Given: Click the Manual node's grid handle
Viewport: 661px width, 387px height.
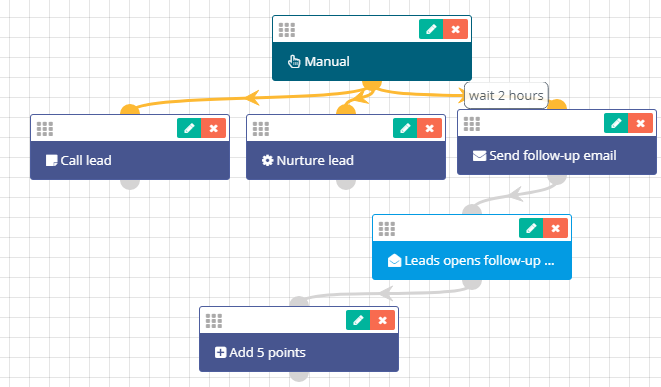Looking at the screenshot, I should pyautogui.click(x=287, y=30).
